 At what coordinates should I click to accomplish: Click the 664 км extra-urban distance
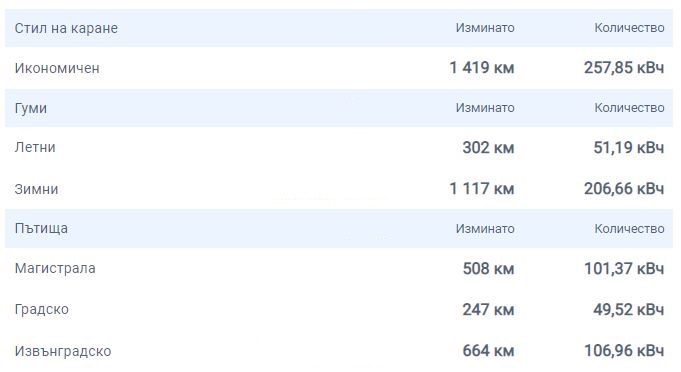tap(488, 351)
